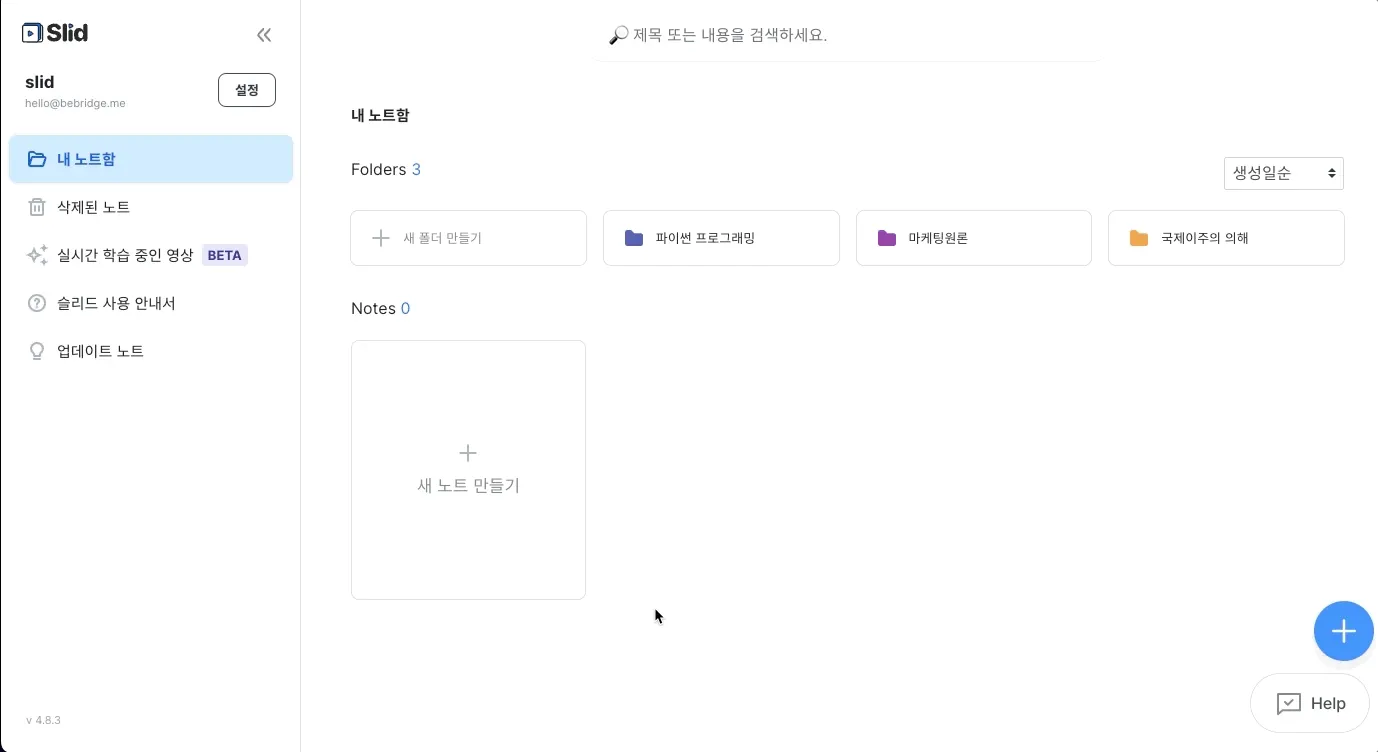
Task: Focus the search field 제목 또는 내용을 검색하세요
Action: point(850,36)
